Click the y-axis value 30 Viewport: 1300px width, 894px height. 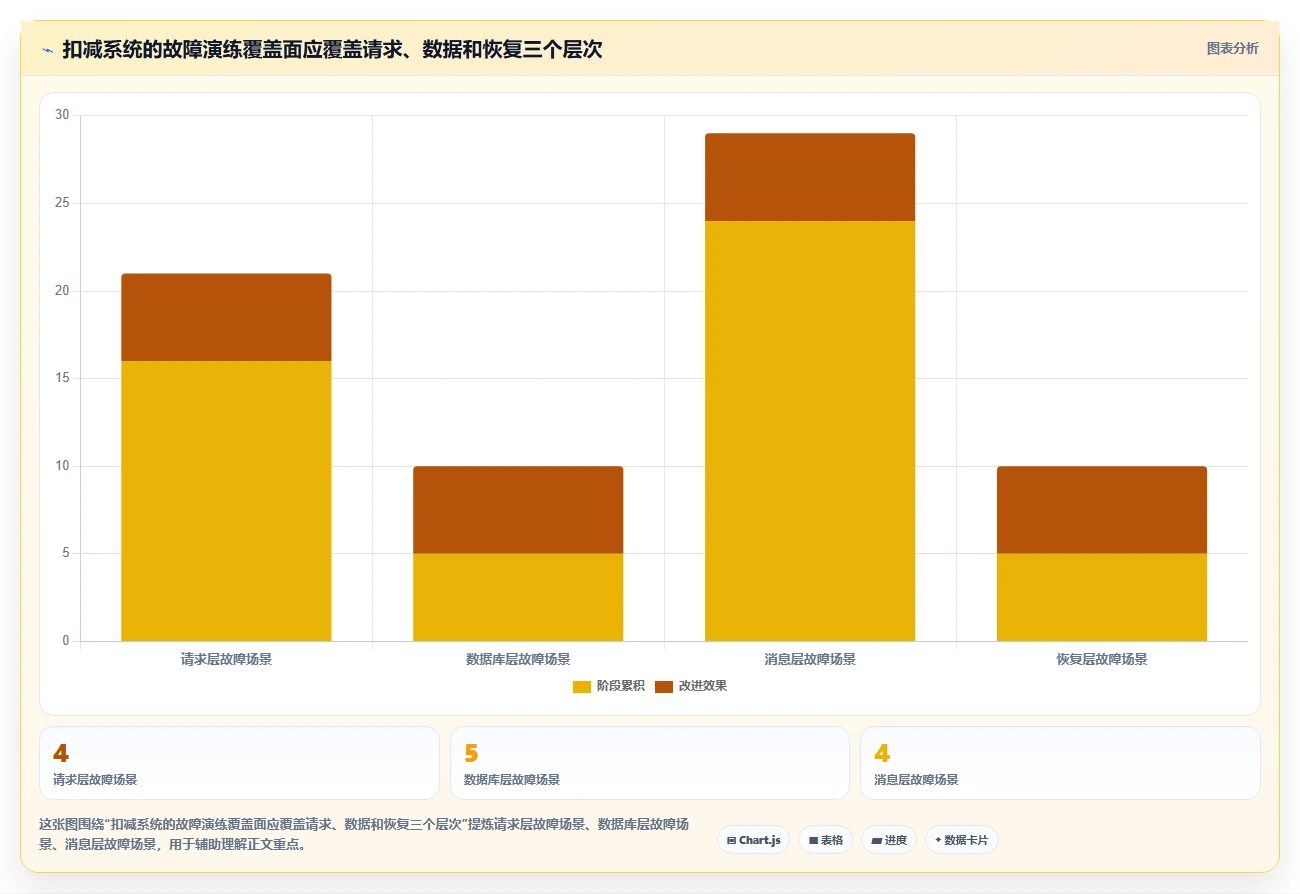click(x=62, y=115)
